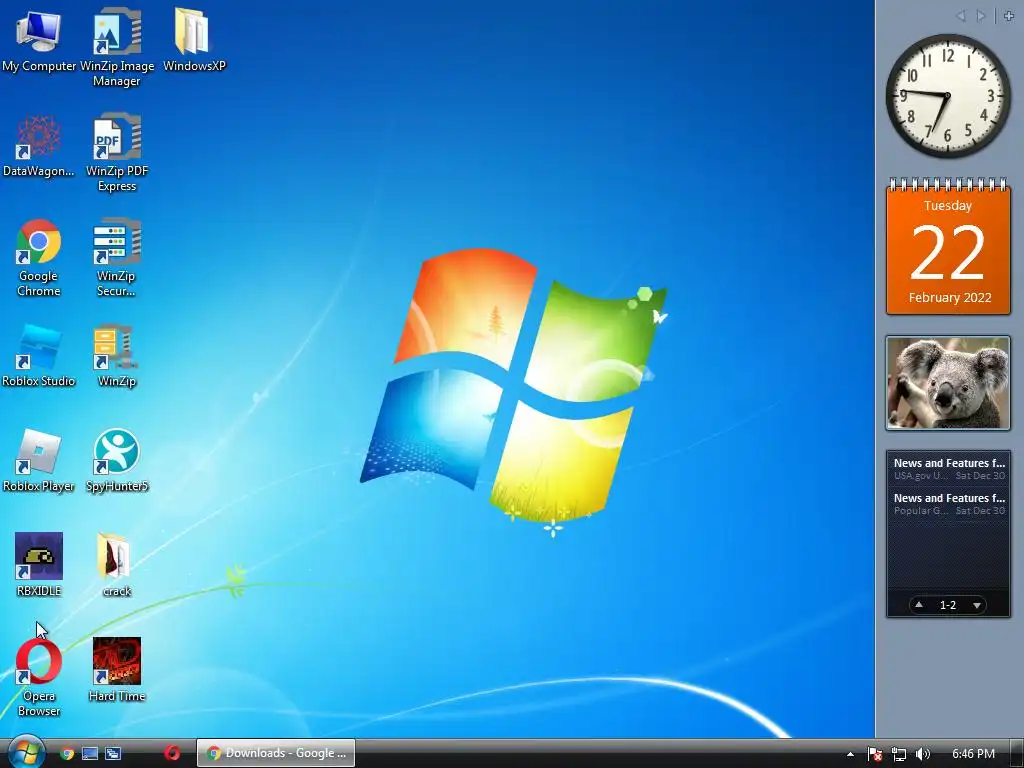The width and height of the screenshot is (1024, 768).
Task: Select the My Computer desktop icon
Action: click(x=39, y=40)
